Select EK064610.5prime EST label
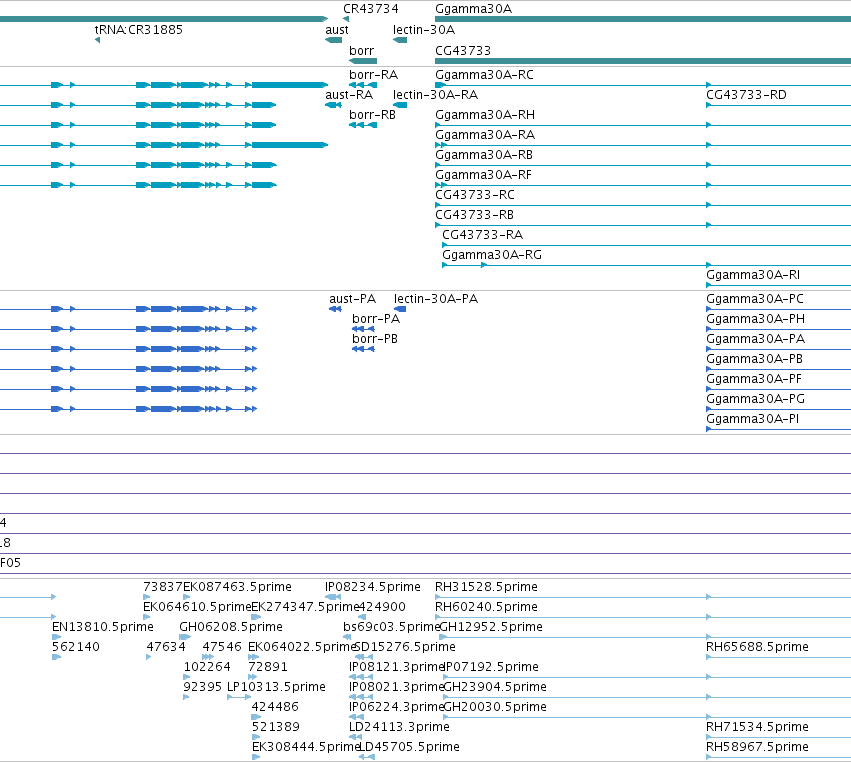The width and height of the screenshot is (851, 762). pos(197,607)
